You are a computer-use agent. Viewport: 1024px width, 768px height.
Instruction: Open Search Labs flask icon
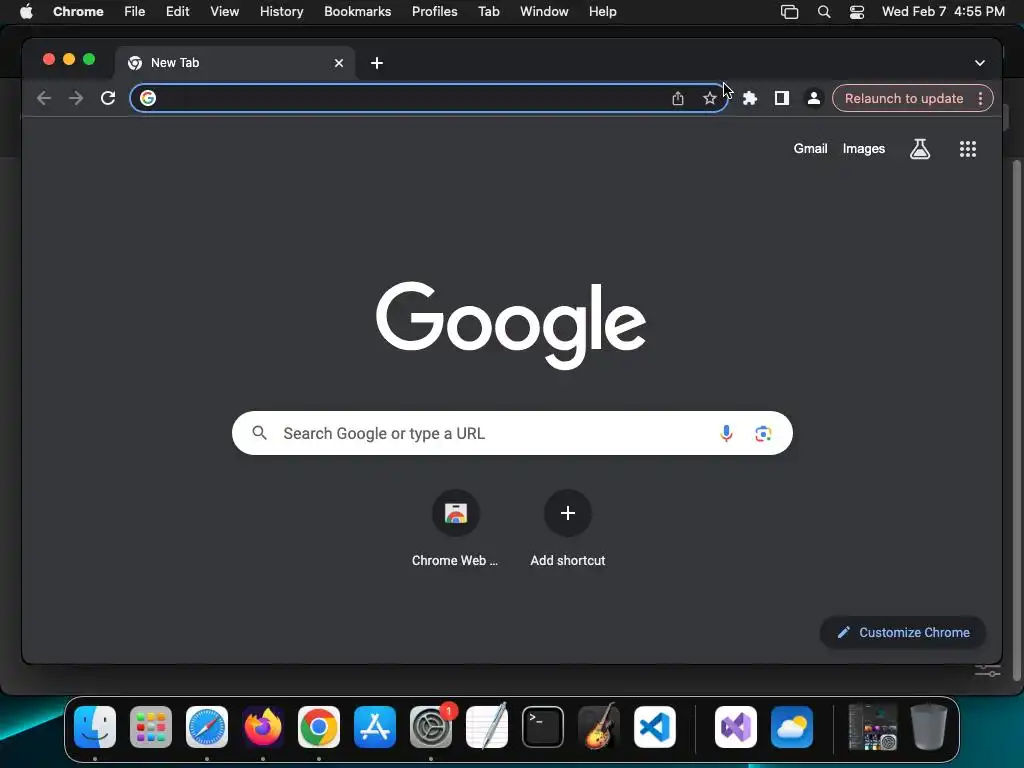(x=920, y=149)
